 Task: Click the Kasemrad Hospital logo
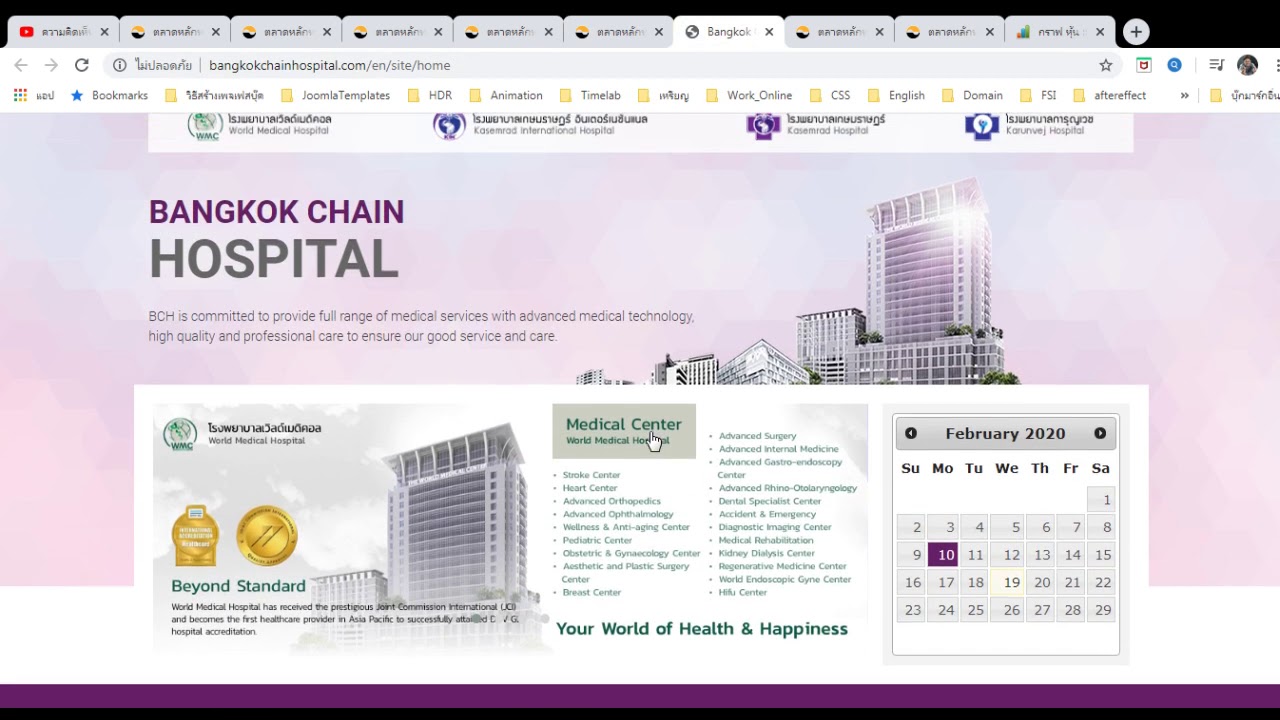816,125
